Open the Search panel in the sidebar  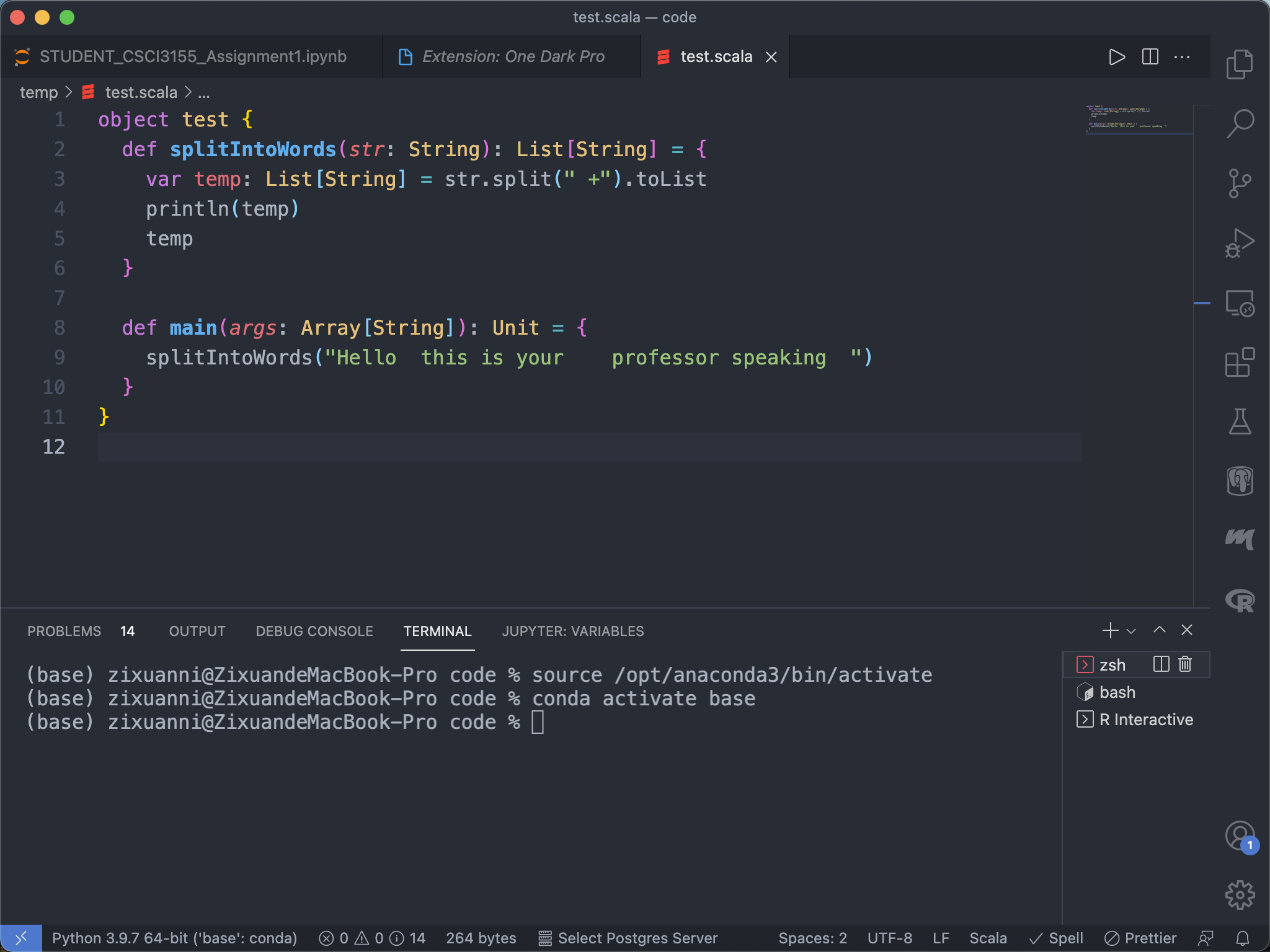1240,123
